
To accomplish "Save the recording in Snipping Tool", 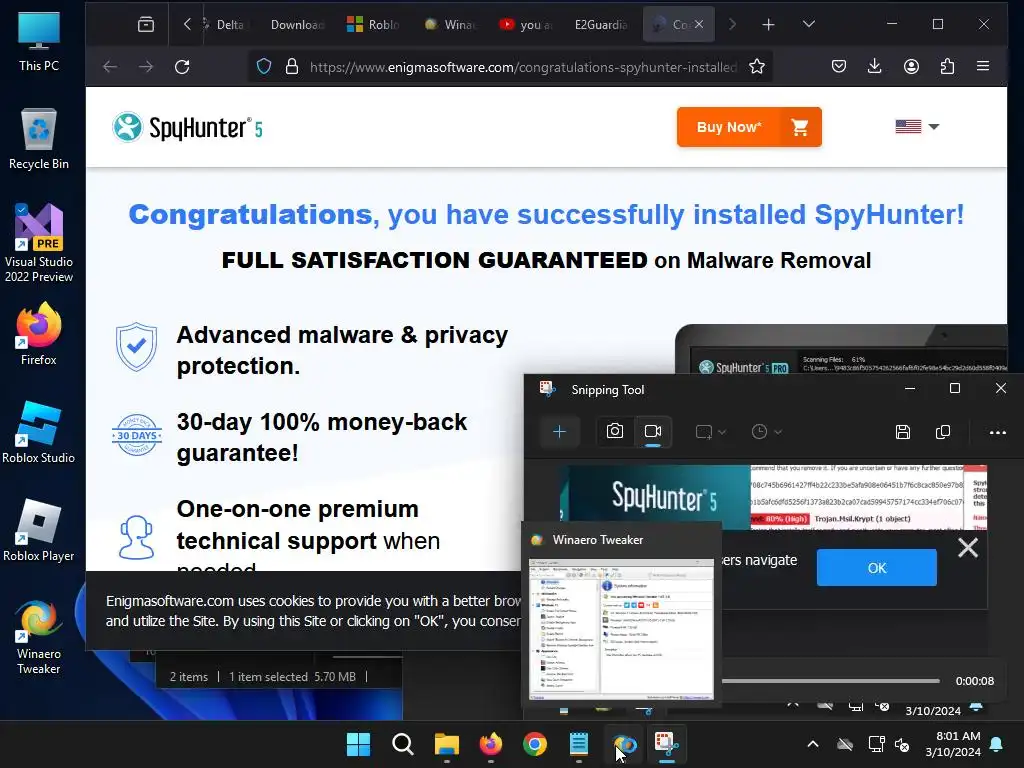I will tap(903, 432).
